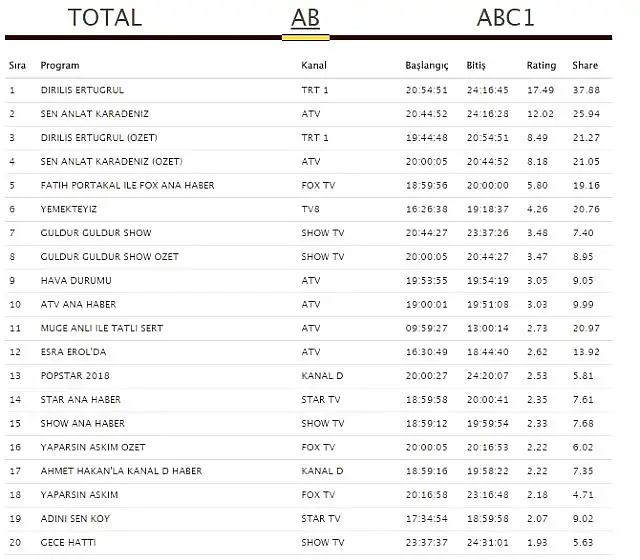The width and height of the screenshot is (640, 560).
Task: Click the Sıra column header
Action: [x=17, y=66]
